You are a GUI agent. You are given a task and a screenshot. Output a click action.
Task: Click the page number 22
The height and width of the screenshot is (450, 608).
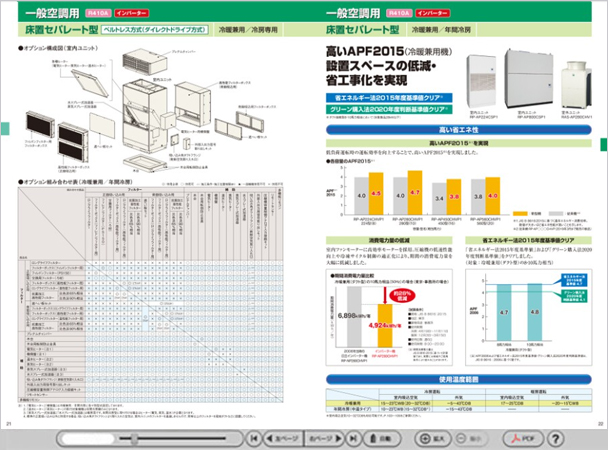[601, 424]
